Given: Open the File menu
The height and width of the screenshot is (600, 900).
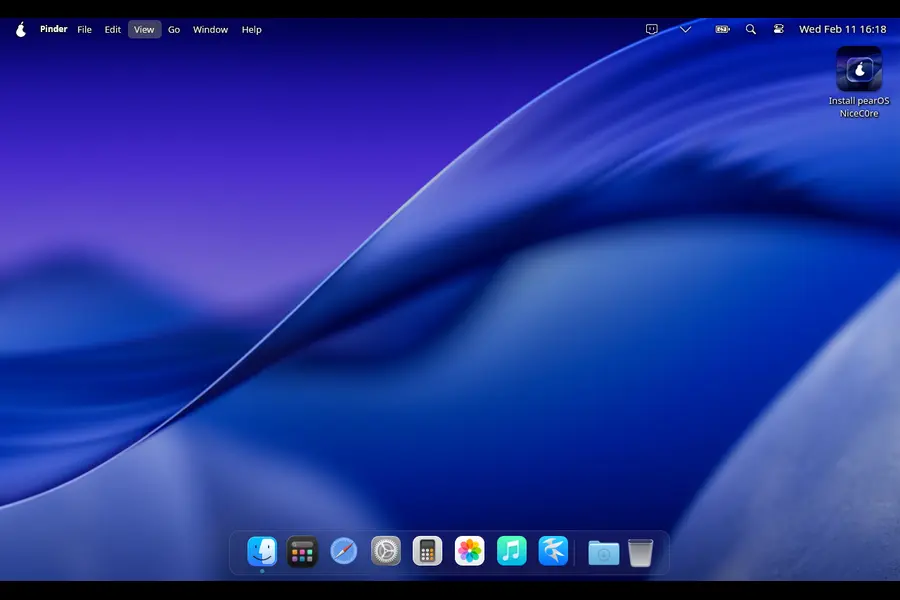Looking at the screenshot, I should click(x=85, y=30).
